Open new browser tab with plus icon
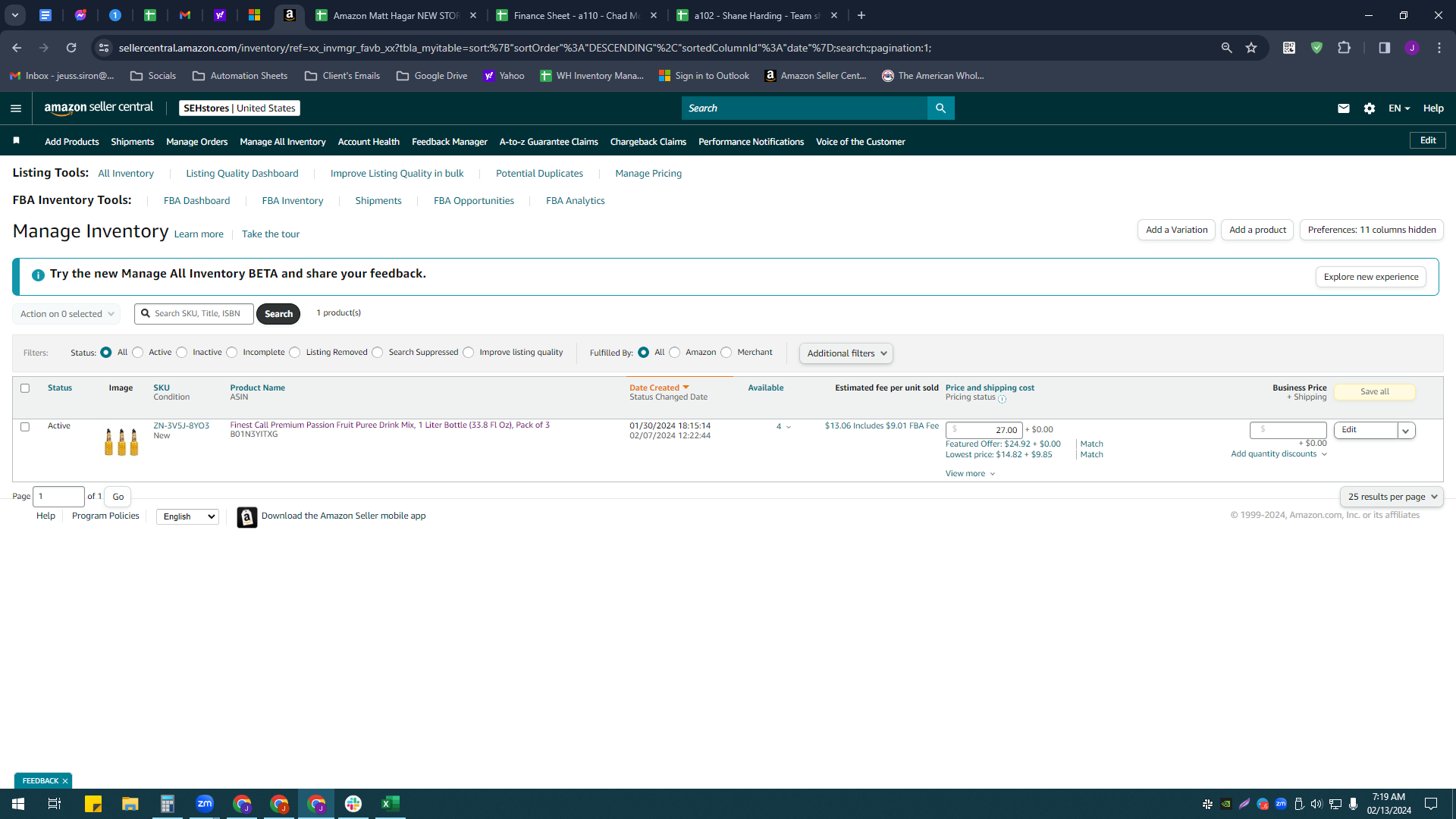Screen dimensions: 1456x819 tap(861, 15)
